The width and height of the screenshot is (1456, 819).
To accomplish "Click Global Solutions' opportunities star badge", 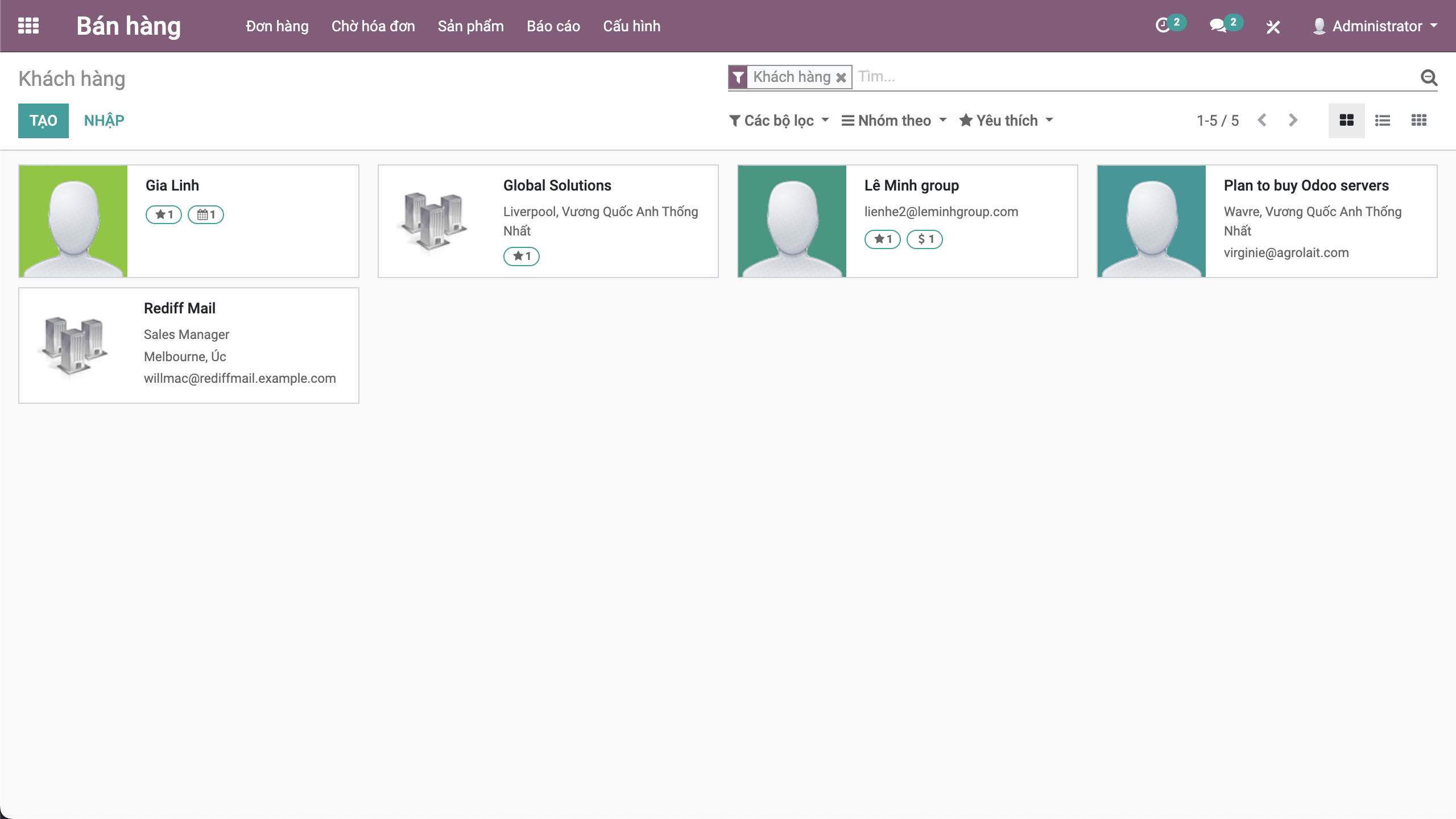I will click(521, 256).
